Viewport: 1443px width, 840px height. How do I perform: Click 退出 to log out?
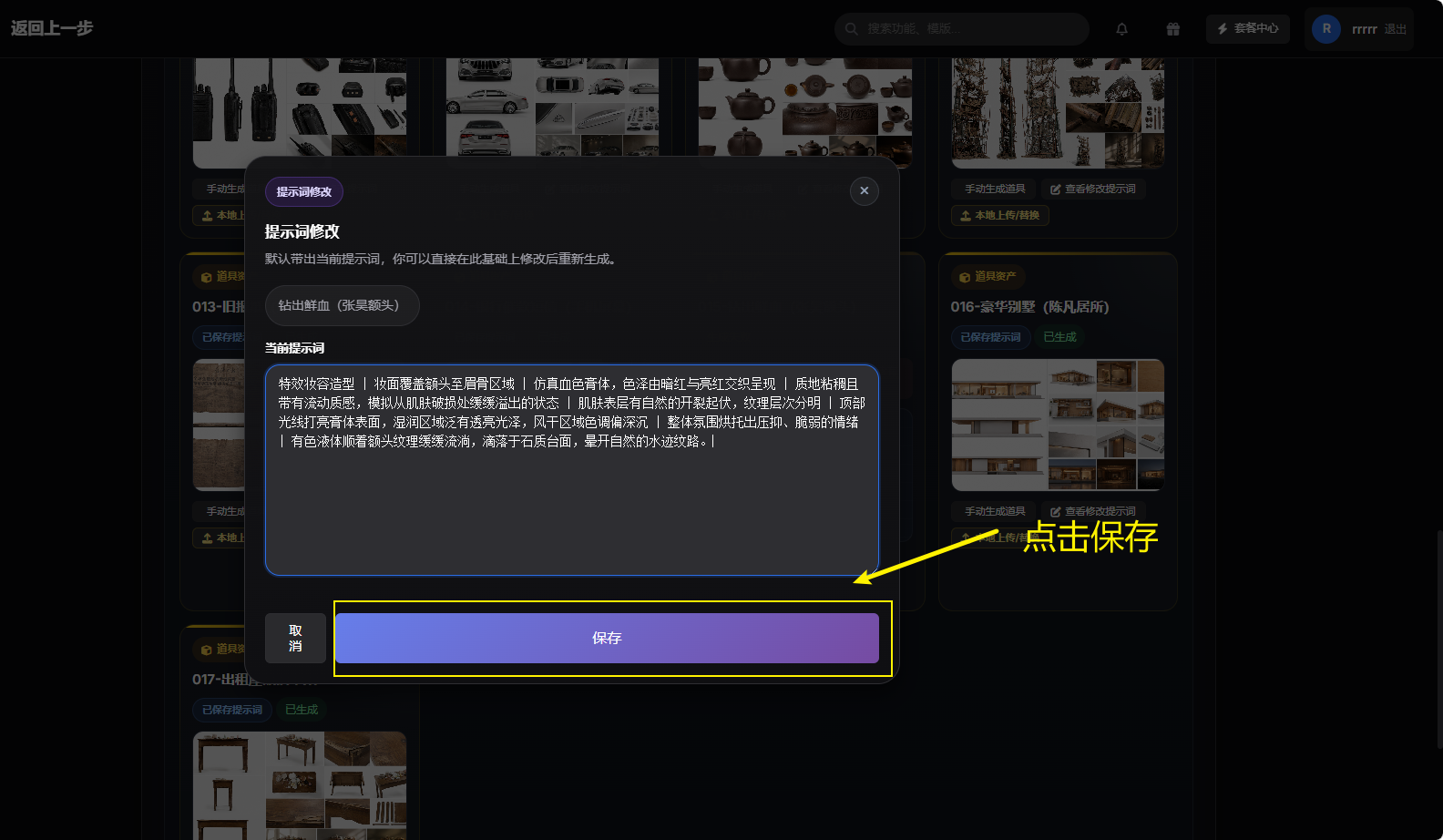1395,29
